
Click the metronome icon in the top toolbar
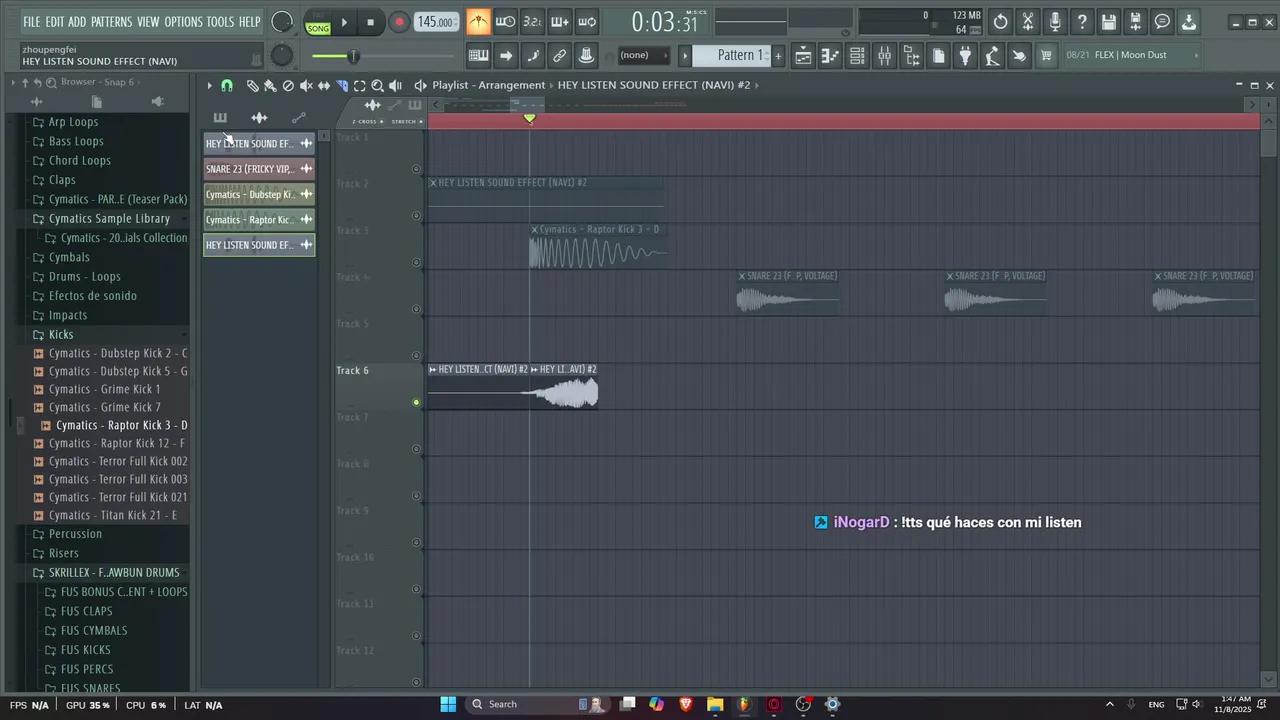[x=479, y=22]
